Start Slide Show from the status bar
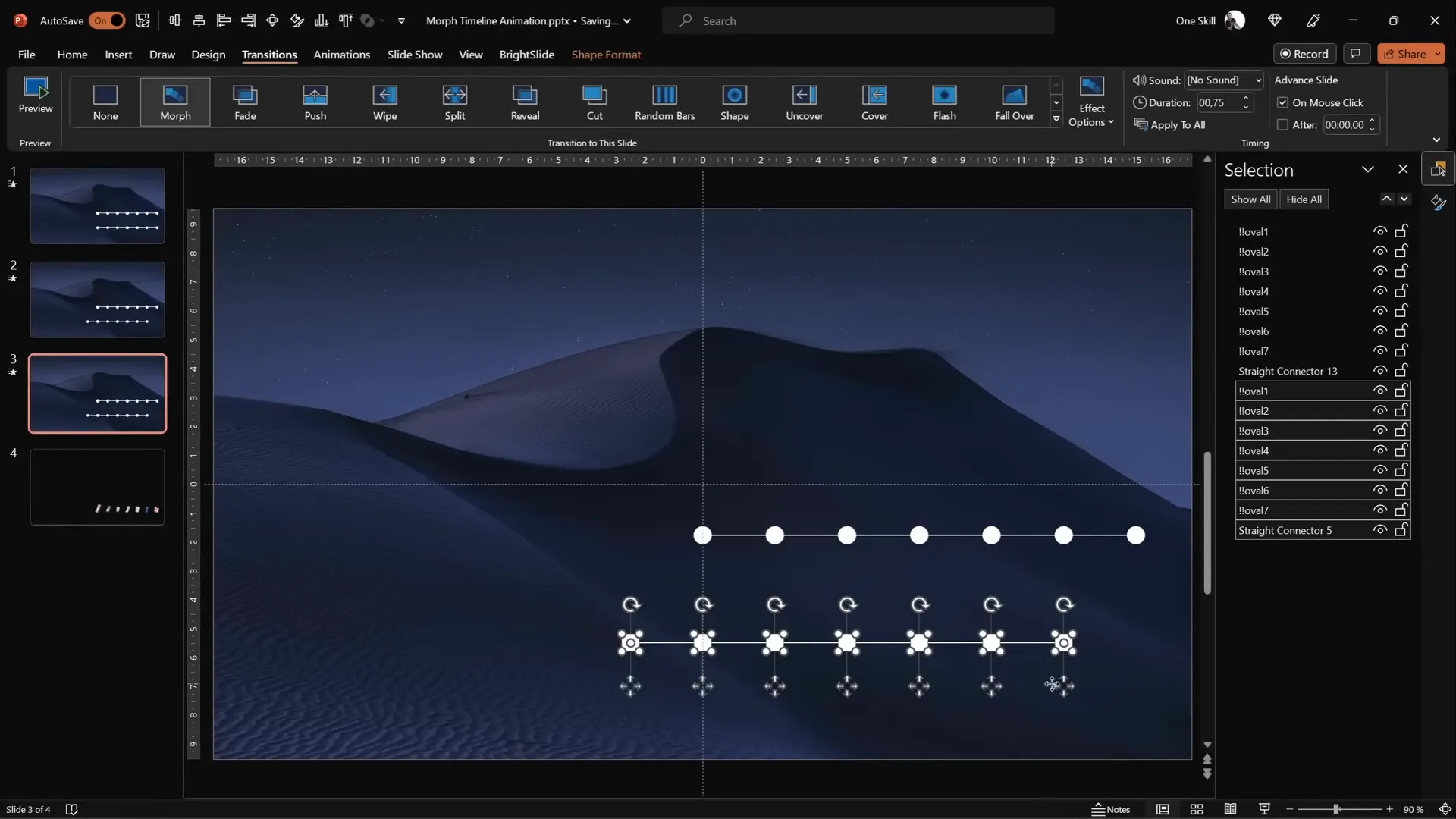Screen dimensions: 1456x819 click(x=1264, y=809)
